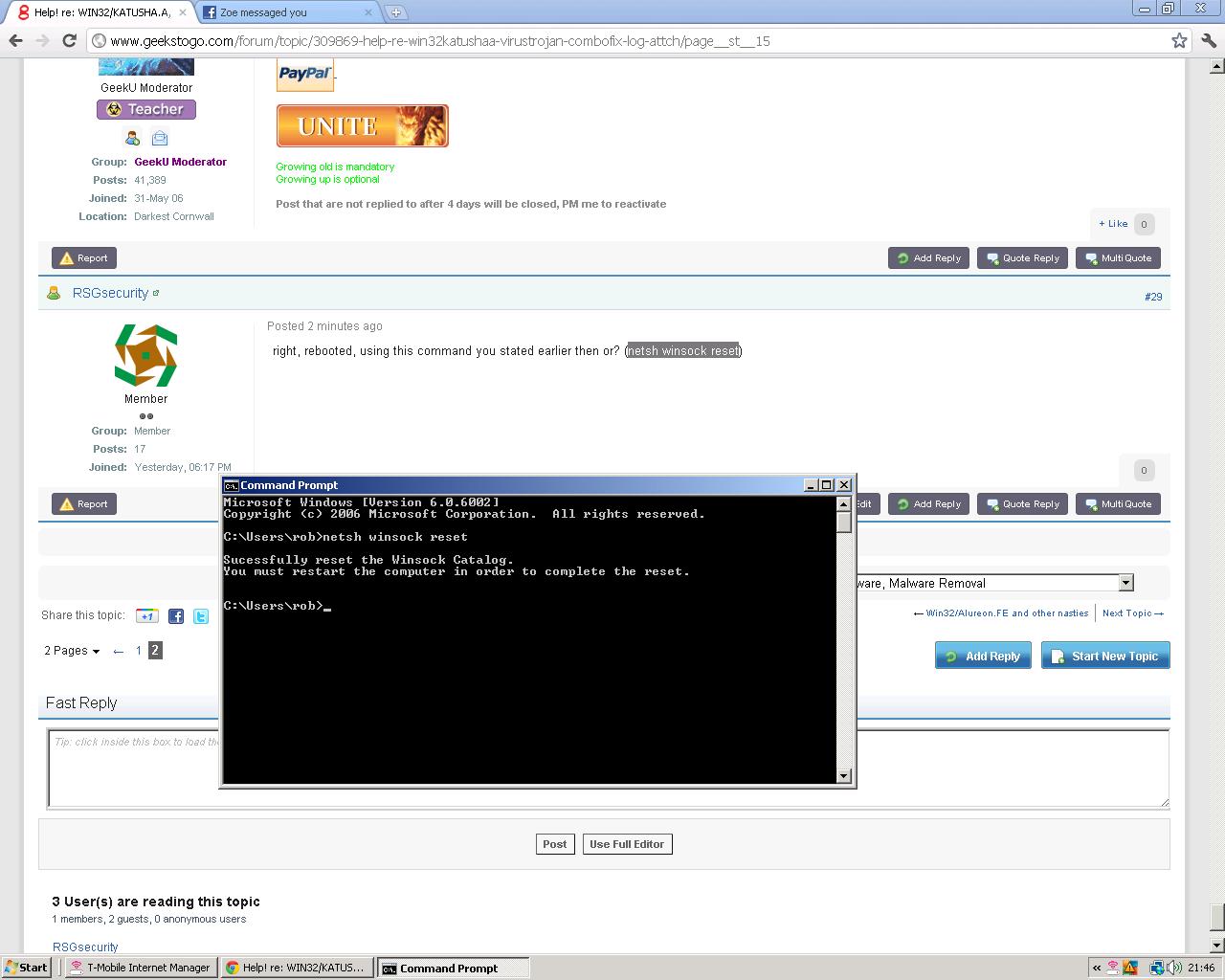Open the RSGsecurity username link in post header
Screen dimensions: 1225x980
click(110, 293)
